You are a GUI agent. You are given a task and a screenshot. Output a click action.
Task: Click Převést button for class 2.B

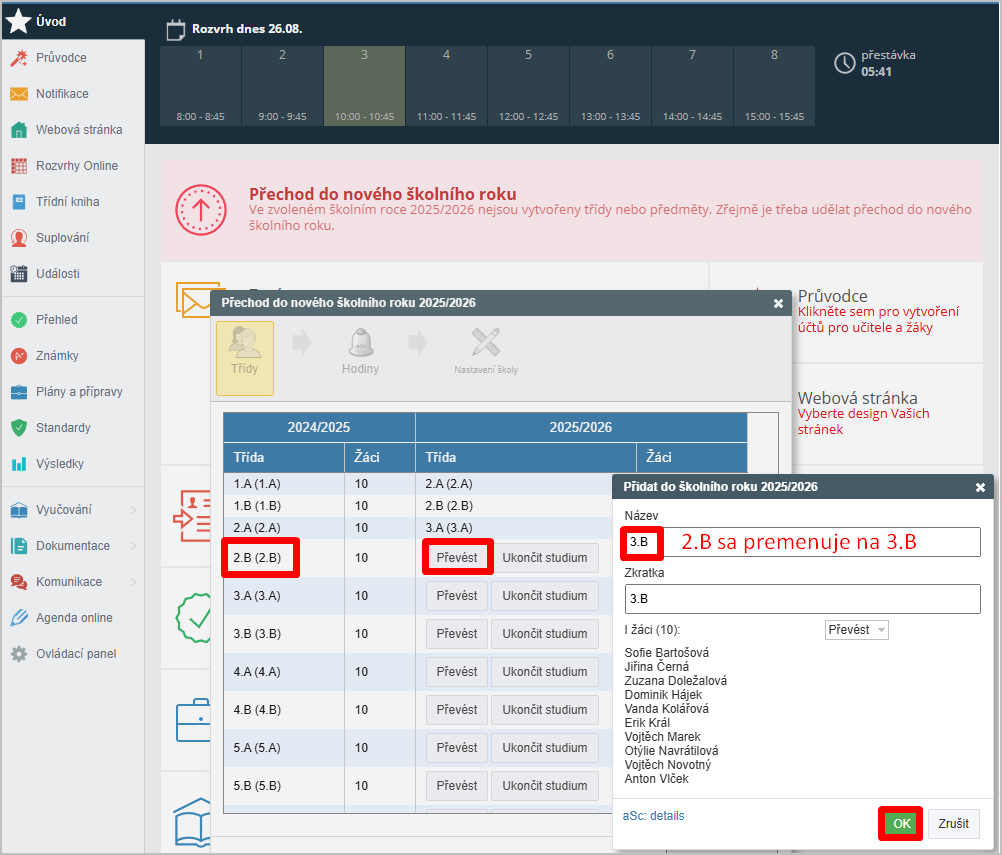[458, 557]
